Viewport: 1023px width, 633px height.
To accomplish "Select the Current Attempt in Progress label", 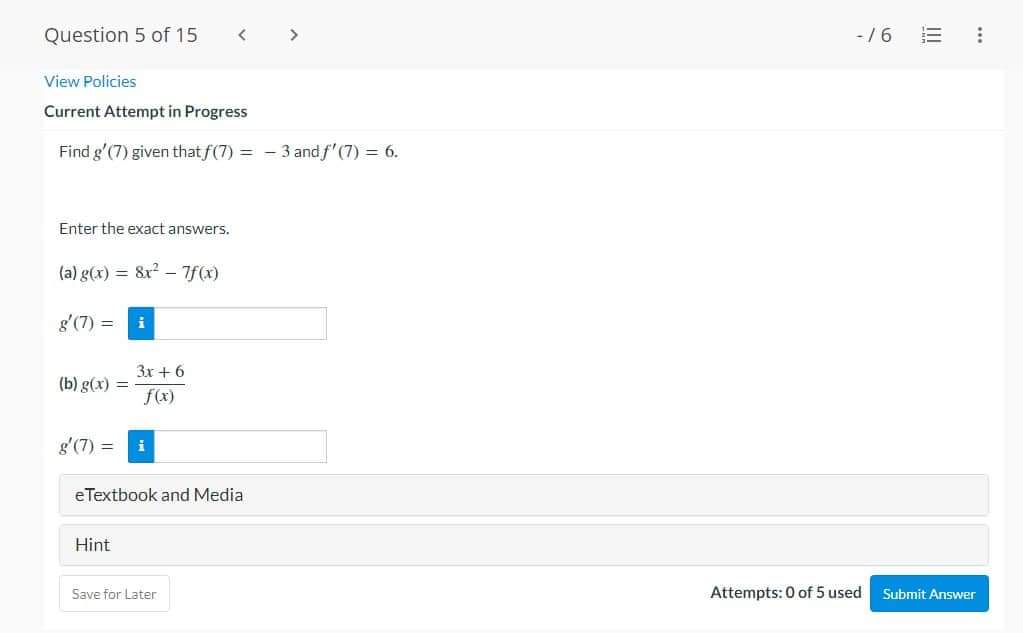I will pos(145,111).
